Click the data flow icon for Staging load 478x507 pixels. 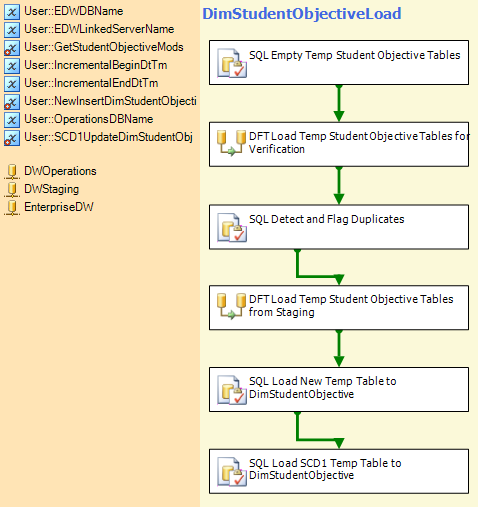(232, 306)
